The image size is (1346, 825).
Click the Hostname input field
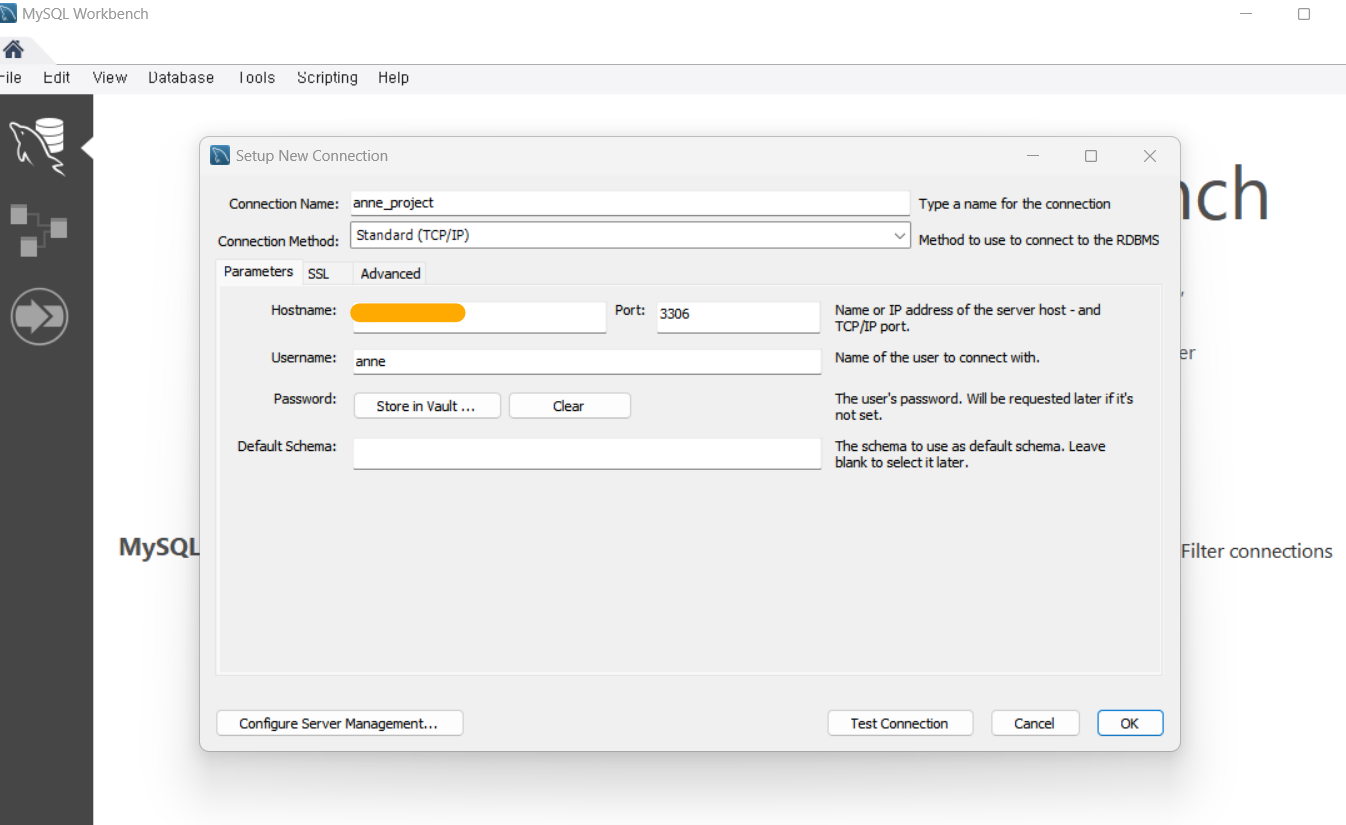coord(479,317)
